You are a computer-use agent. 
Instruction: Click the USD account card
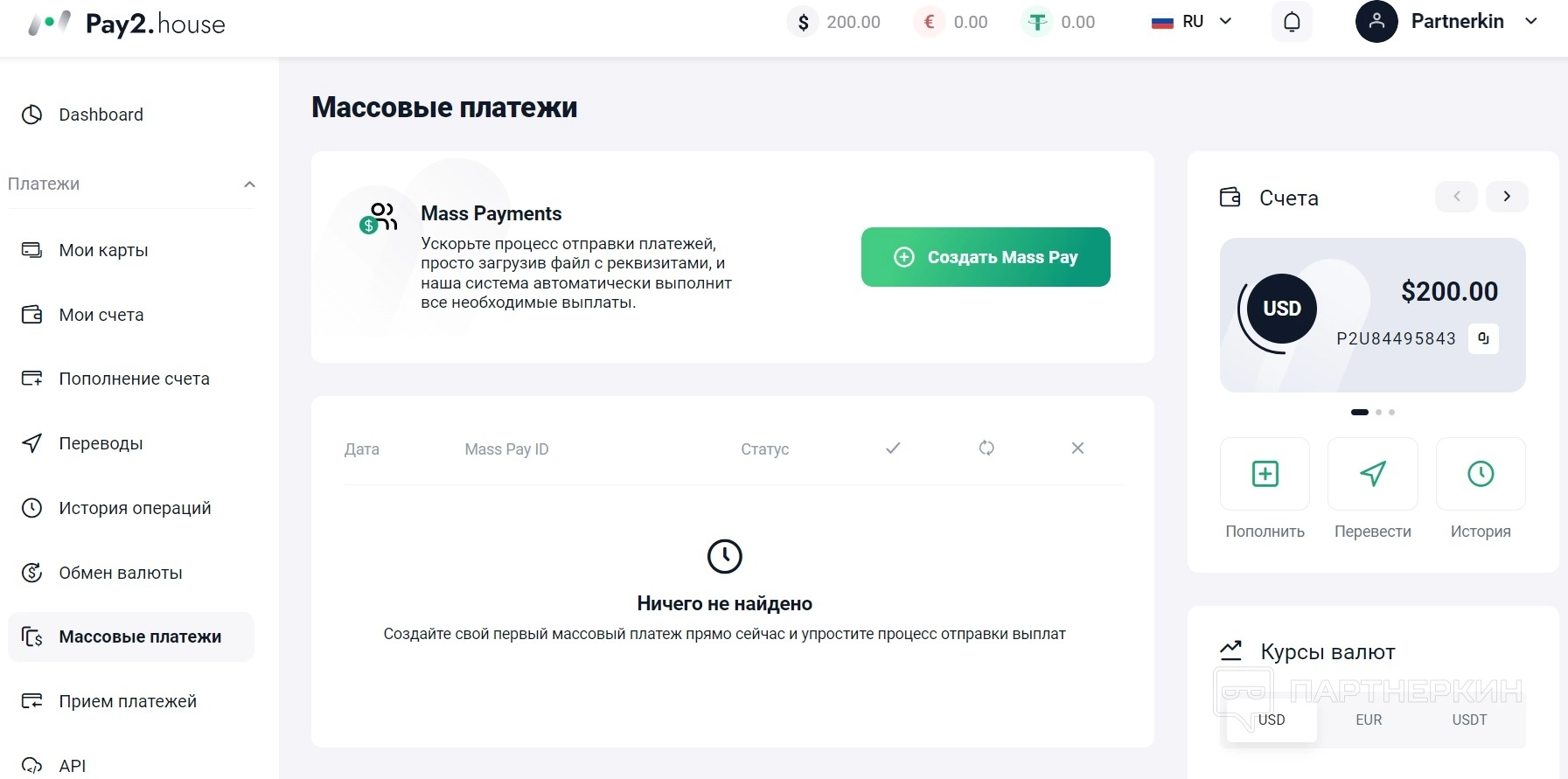1372,315
